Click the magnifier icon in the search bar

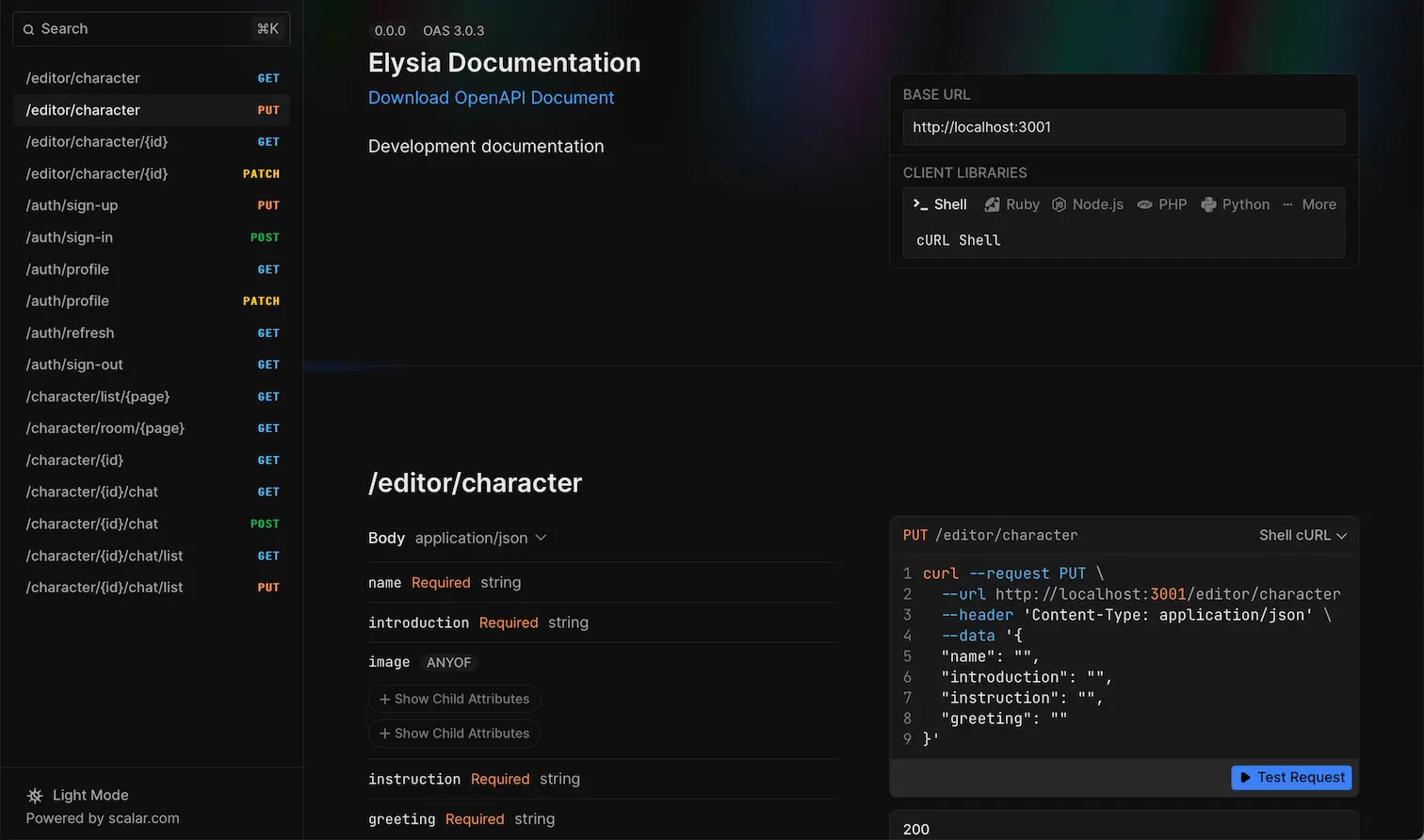tap(29, 28)
